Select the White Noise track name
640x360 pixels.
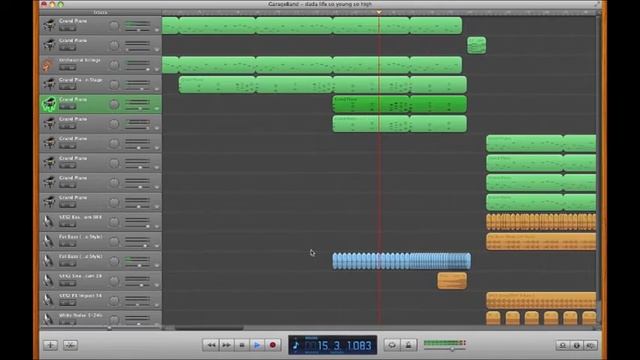click(x=80, y=315)
